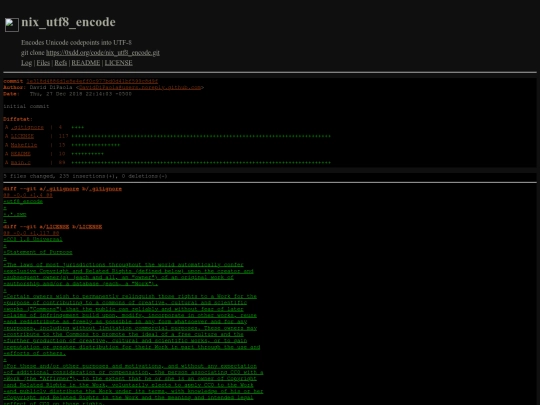
Task: Jump to README in the diffstat
Action: pos(21,154)
